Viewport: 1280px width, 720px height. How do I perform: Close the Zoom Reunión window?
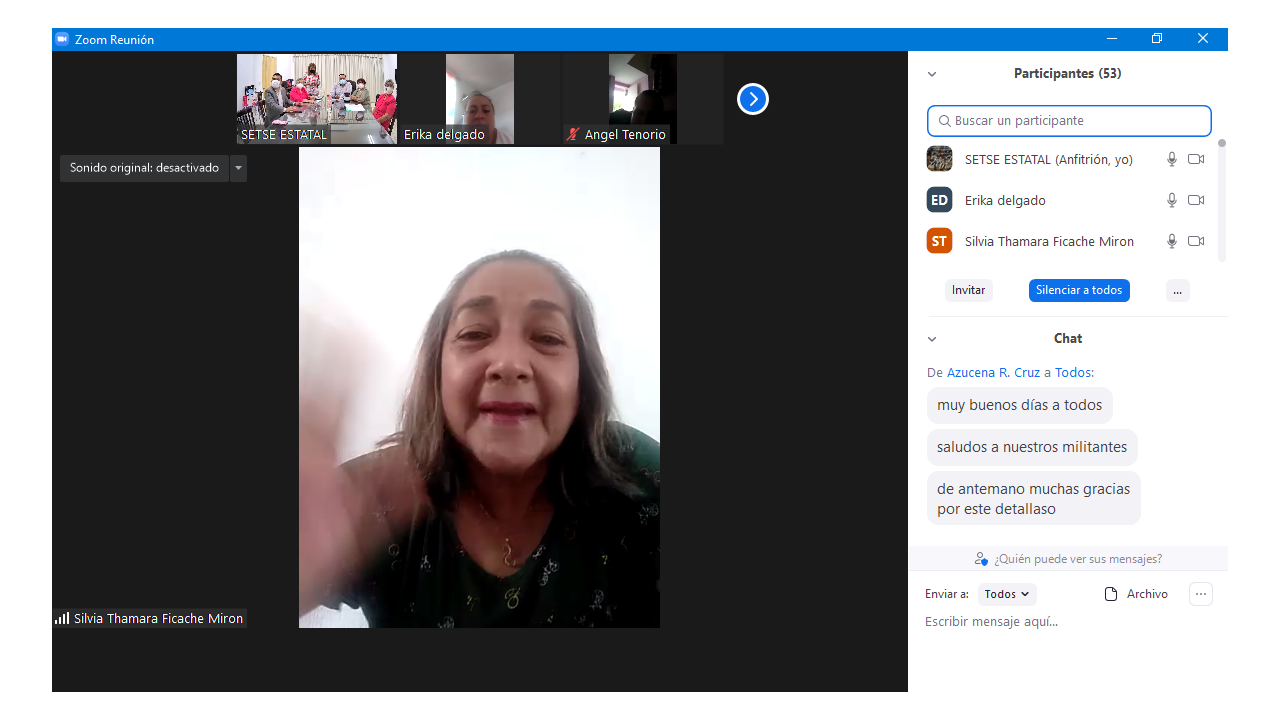1203,39
